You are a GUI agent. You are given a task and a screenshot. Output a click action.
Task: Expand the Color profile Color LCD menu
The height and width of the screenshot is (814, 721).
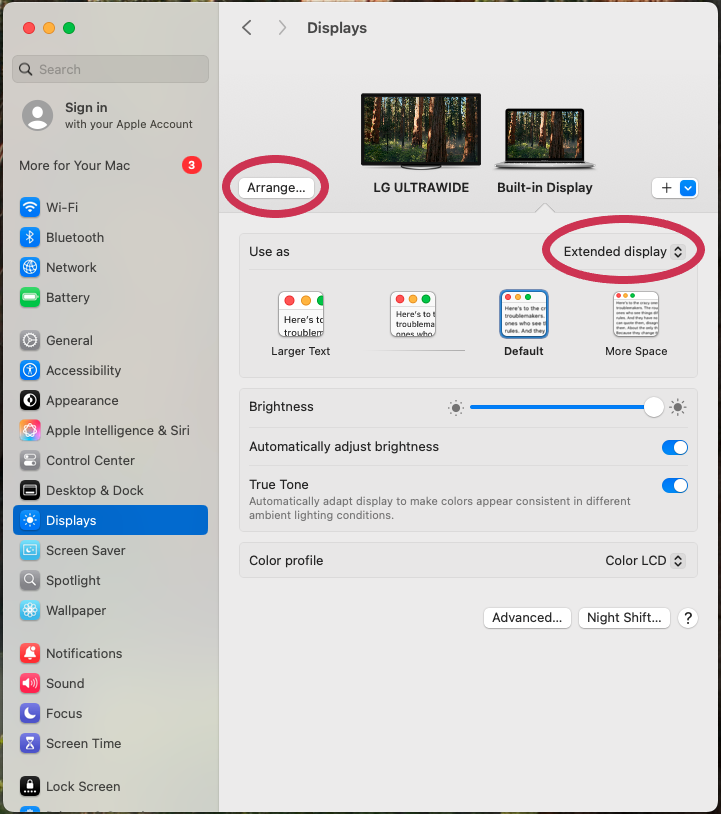tap(645, 561)
